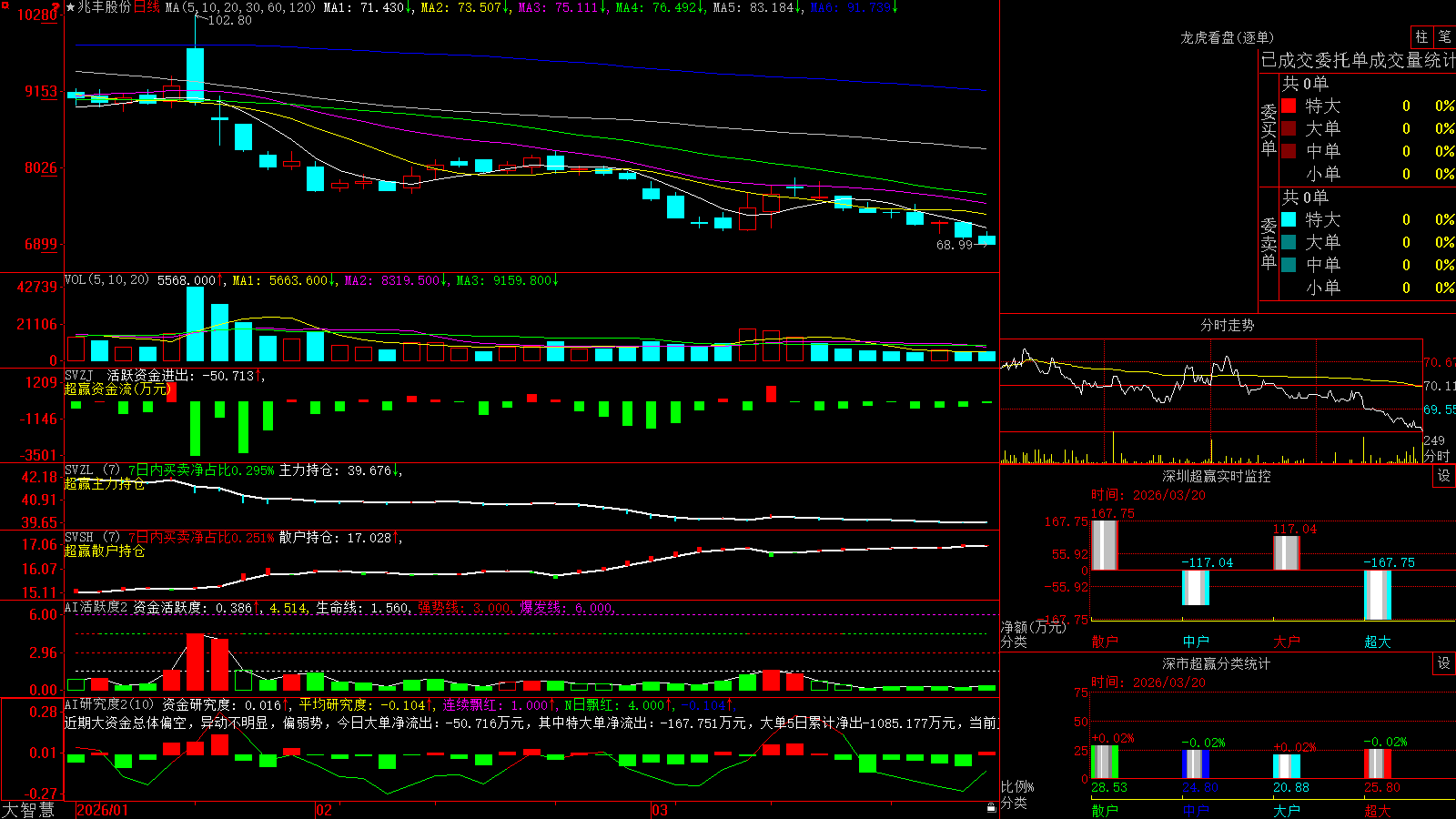Select the 龙虎看盘(逐单) panel title

click(x=1227, y=37)
